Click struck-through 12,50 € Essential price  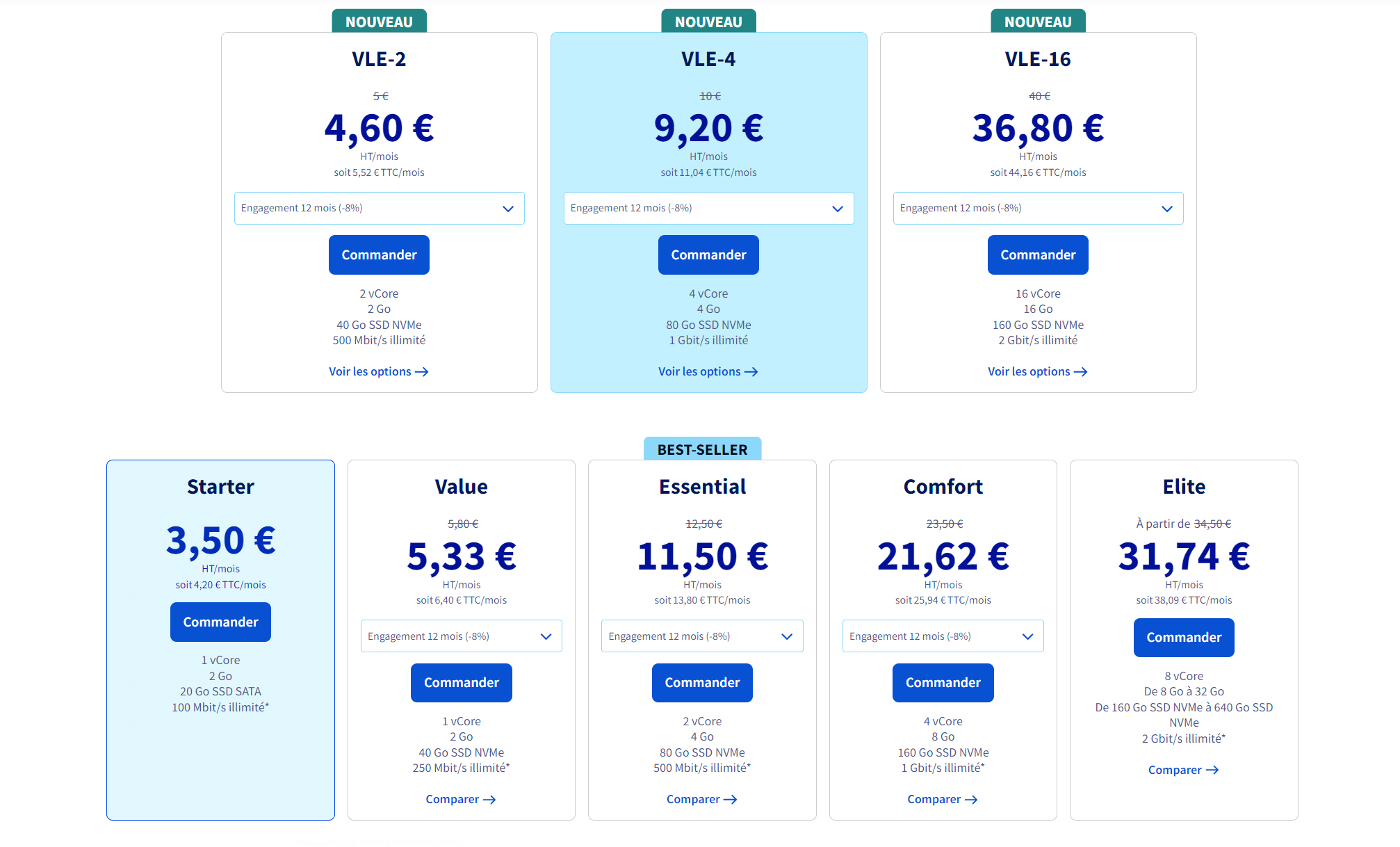(703, 524)
